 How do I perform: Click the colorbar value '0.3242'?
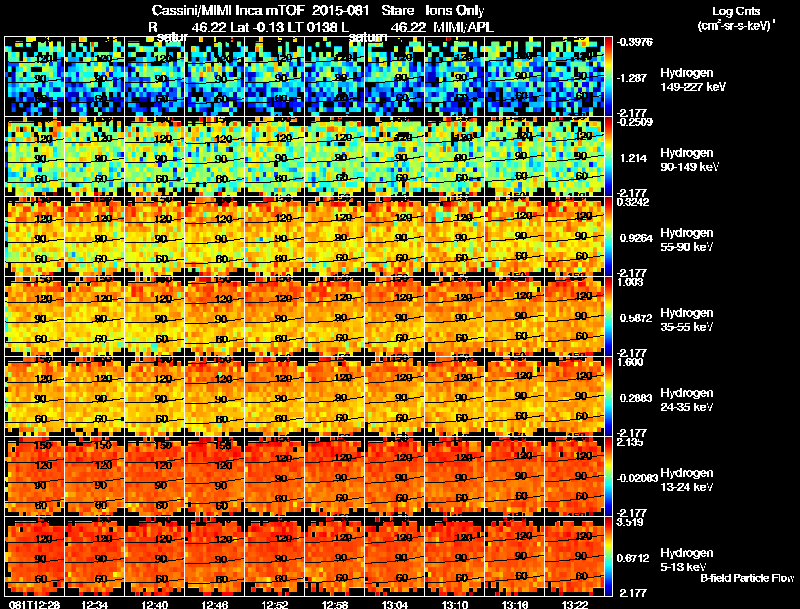pos(633,202)
